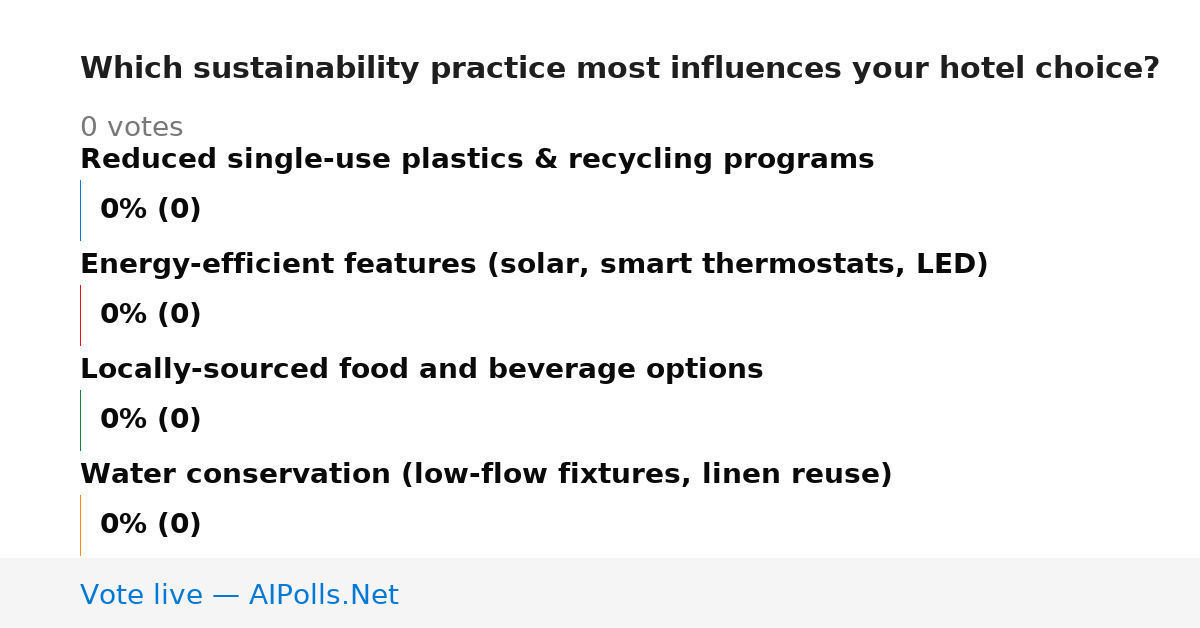The width and height of the screenshot is (1200, 628).
Task: Select Reduced single-use plastics & recycling programs option
Action: click(477, 160)
